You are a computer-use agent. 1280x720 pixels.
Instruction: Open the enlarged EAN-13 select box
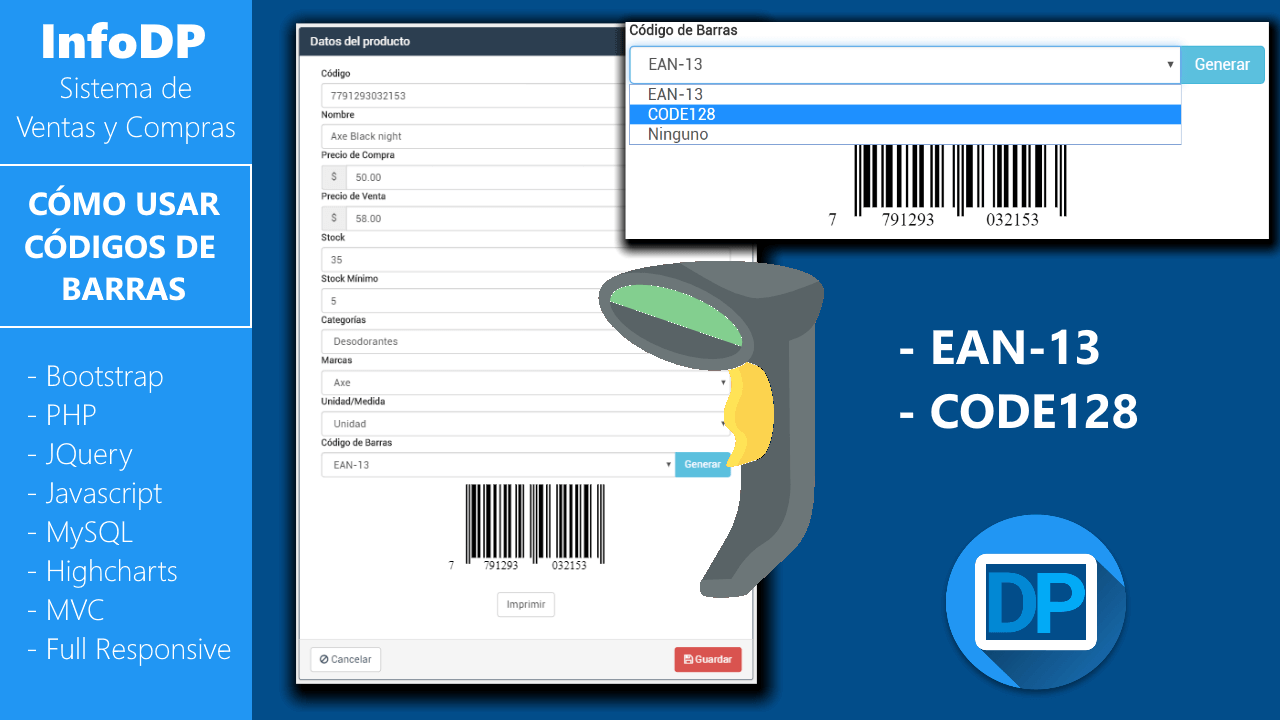click(904, 65)
